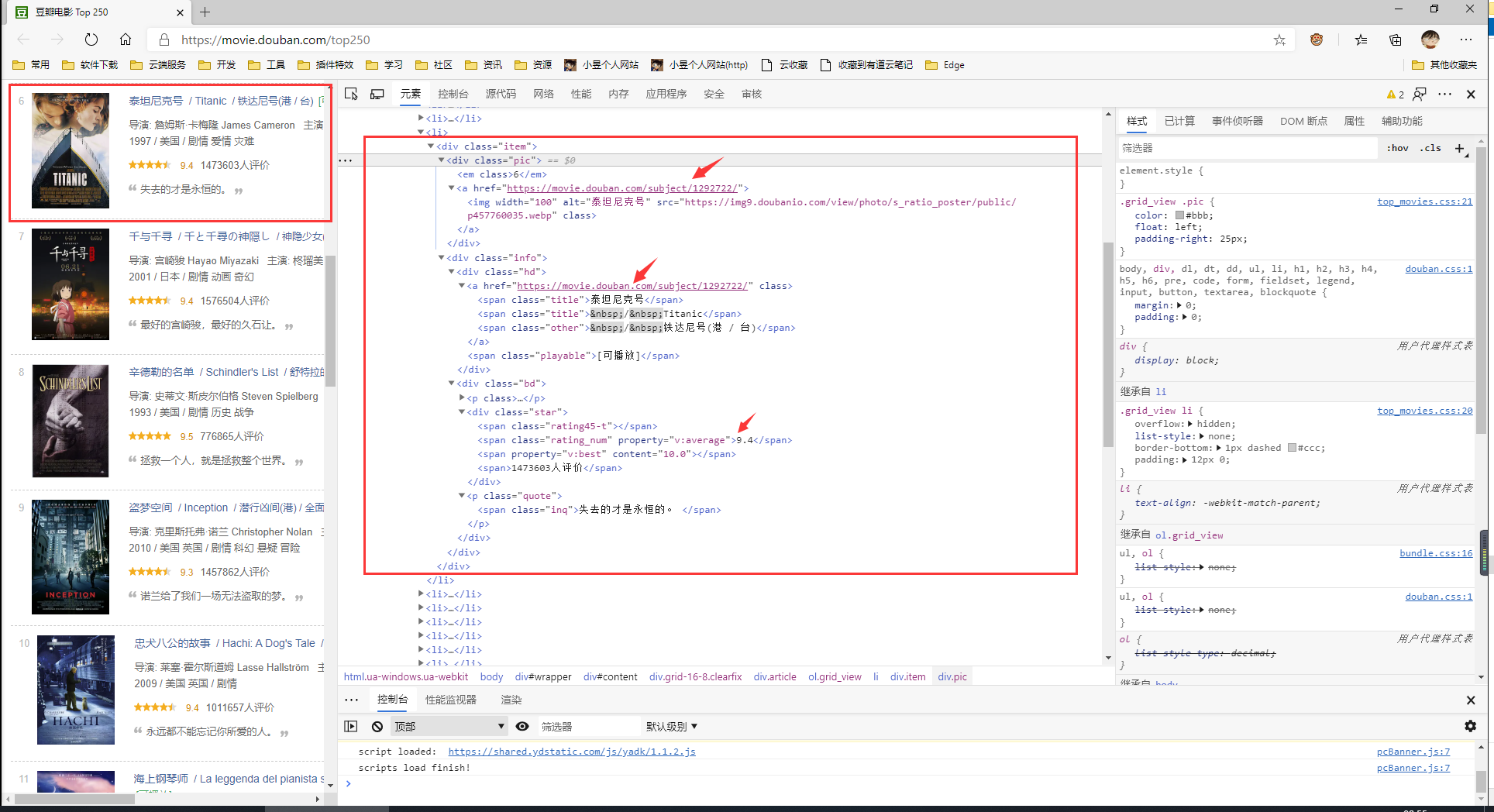The width and height of the screenshot is (1494, 812).
Task: Activate the DevTools element inspect tool
Action: pyautogui.click(x=351, y=94)
